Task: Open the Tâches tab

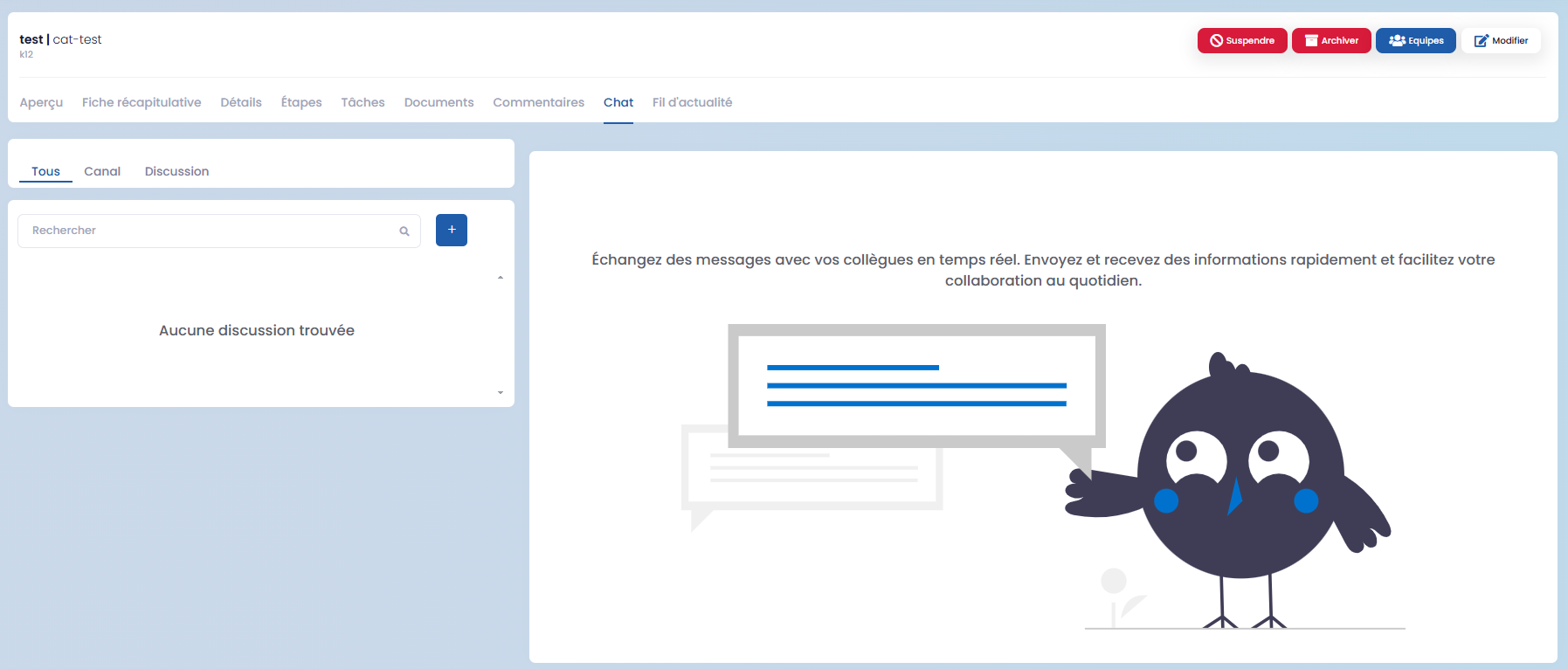Action: click(363, 102)
